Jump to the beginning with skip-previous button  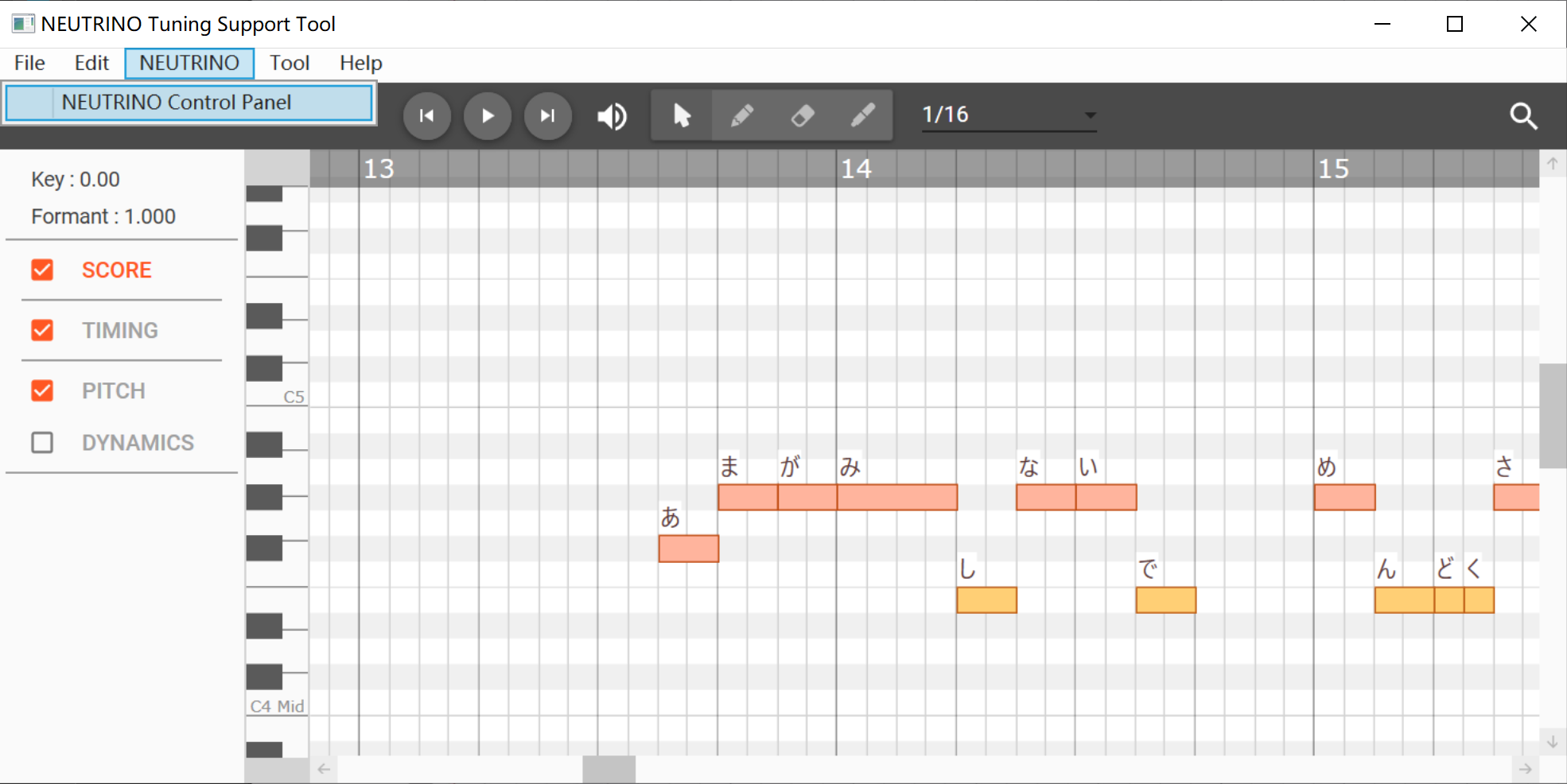(427, 116)
